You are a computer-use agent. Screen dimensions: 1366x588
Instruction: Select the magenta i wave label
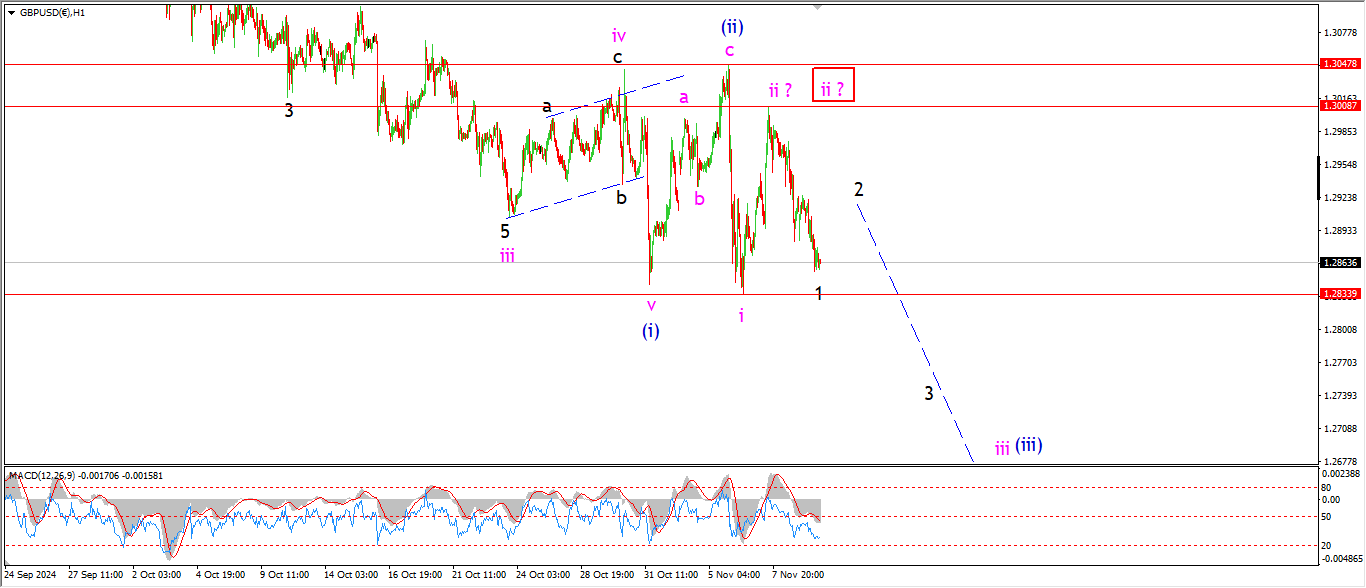[741, 315]
